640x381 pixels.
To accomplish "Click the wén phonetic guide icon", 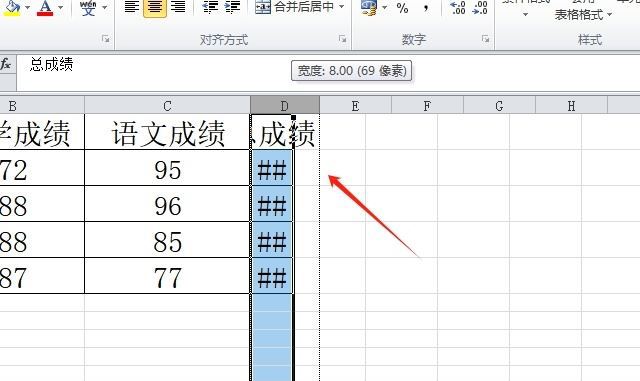I will pos(88,8).
